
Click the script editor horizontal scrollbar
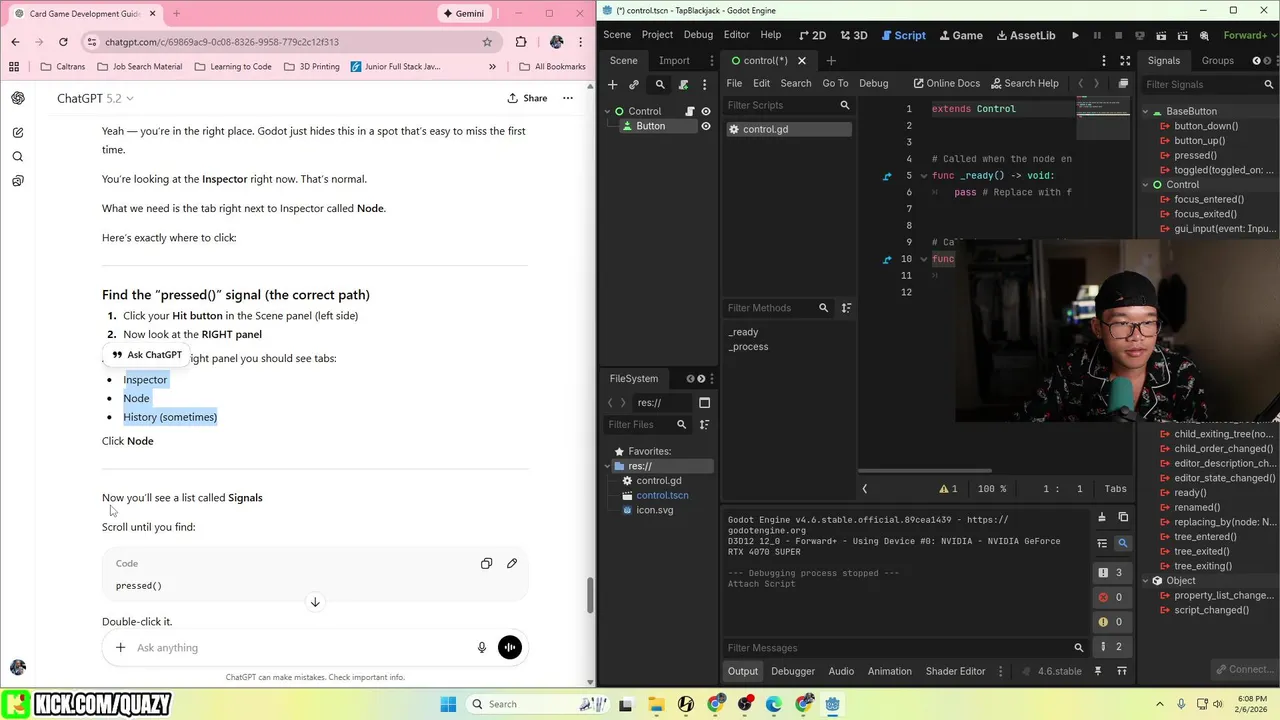point(925,471)
